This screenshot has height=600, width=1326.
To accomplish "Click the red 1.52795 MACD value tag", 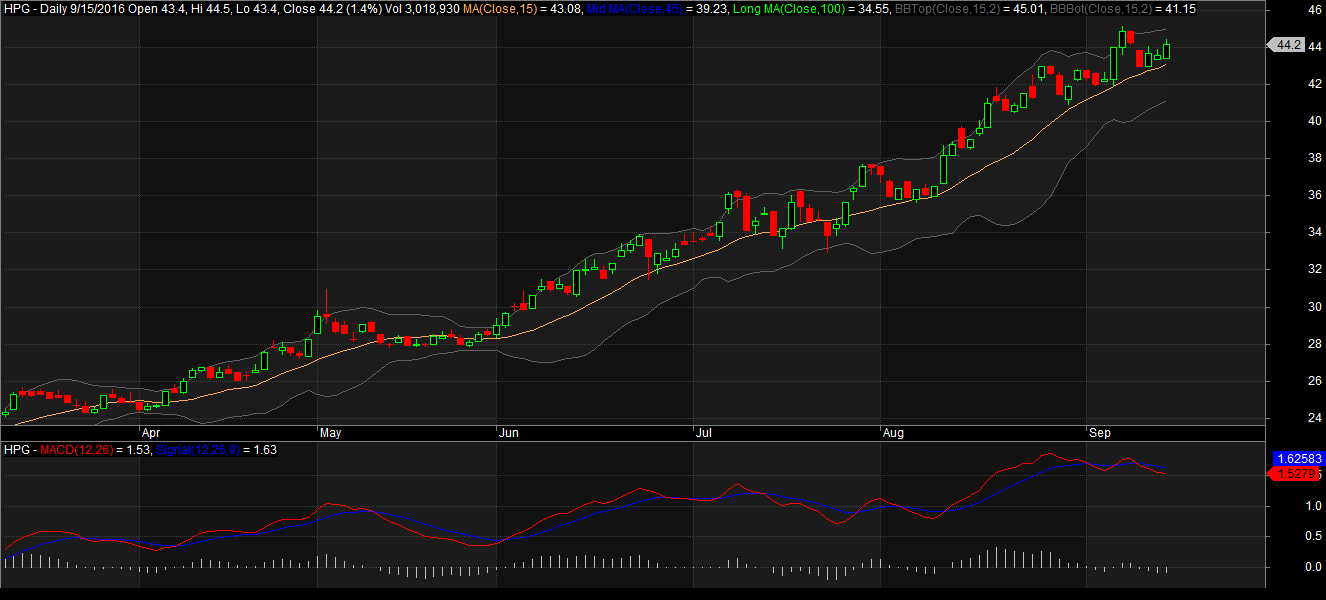I will [1297, 474].
